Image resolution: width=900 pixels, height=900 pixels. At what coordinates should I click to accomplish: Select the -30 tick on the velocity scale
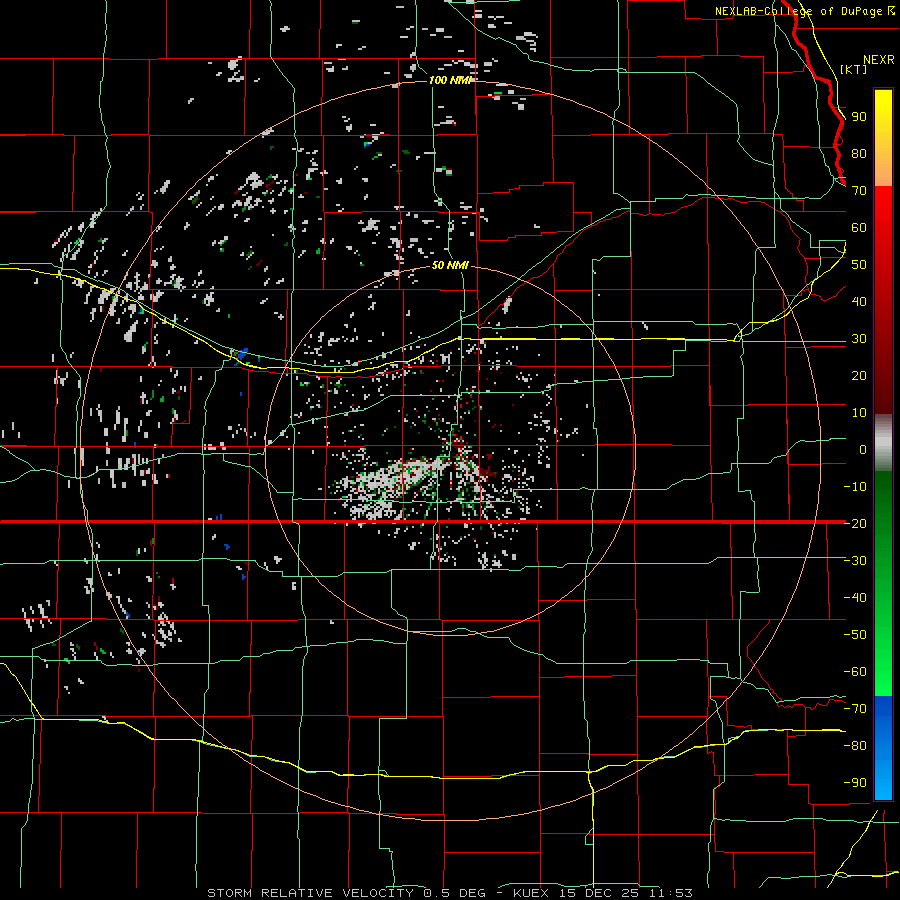click(855, 561)
